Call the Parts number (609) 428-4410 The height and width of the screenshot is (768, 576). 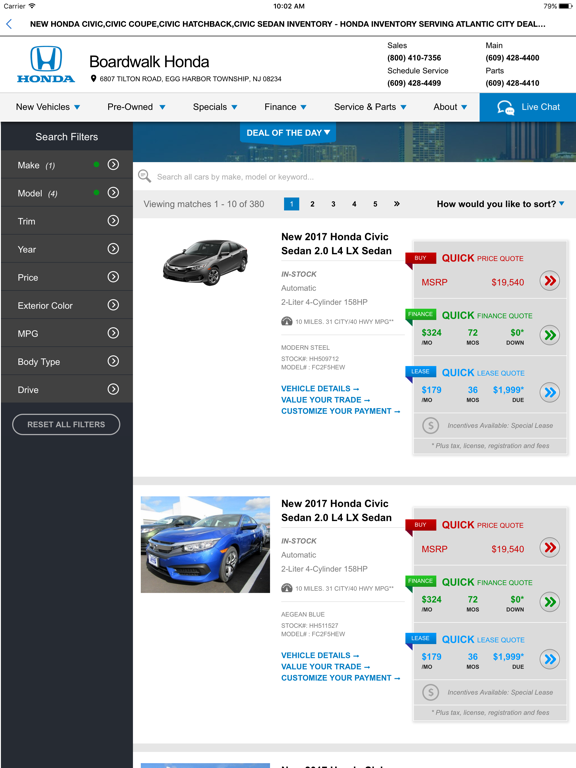pyautogui.click(x=512, y=83)
